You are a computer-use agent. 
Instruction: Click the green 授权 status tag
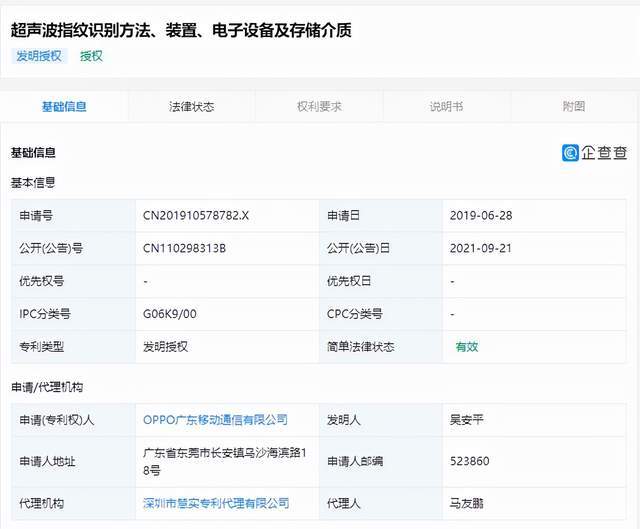(x=91, y=56)
